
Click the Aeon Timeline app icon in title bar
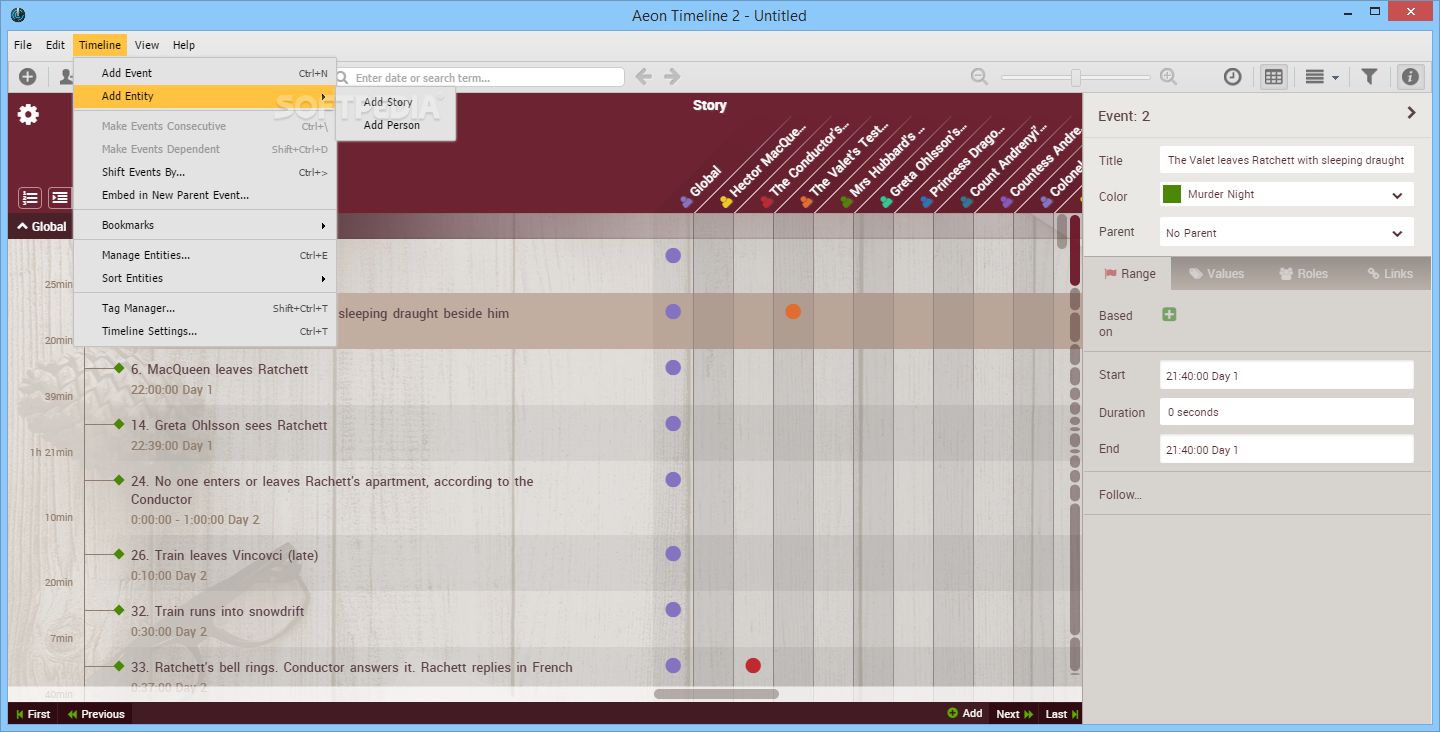click(17, 15)
